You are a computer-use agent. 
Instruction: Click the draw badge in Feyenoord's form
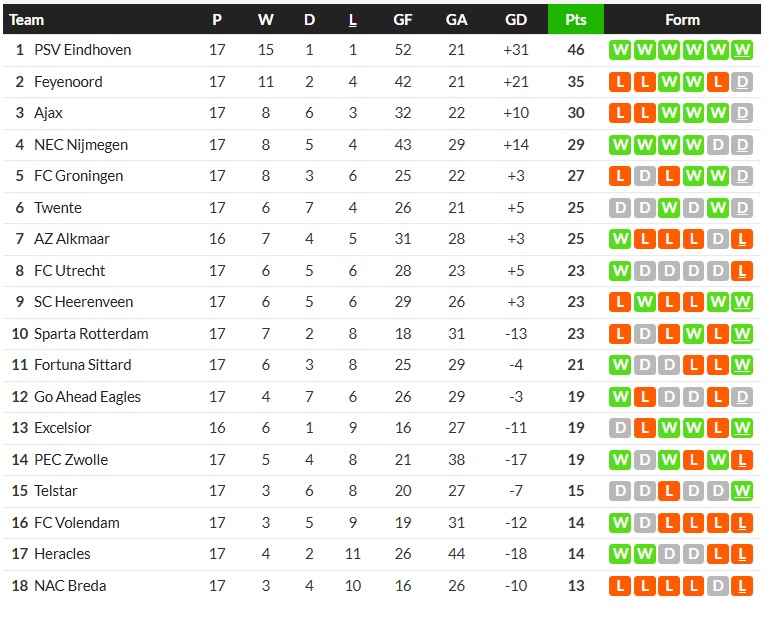coord(742,82)
